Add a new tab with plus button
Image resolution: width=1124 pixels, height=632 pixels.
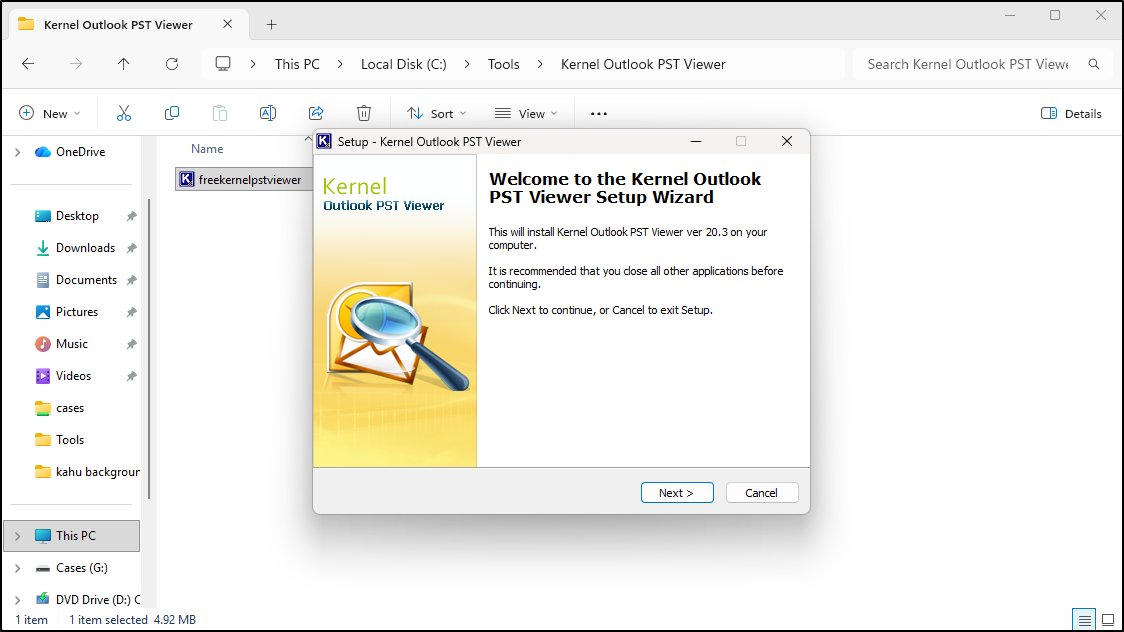click(x=272, y=24)
